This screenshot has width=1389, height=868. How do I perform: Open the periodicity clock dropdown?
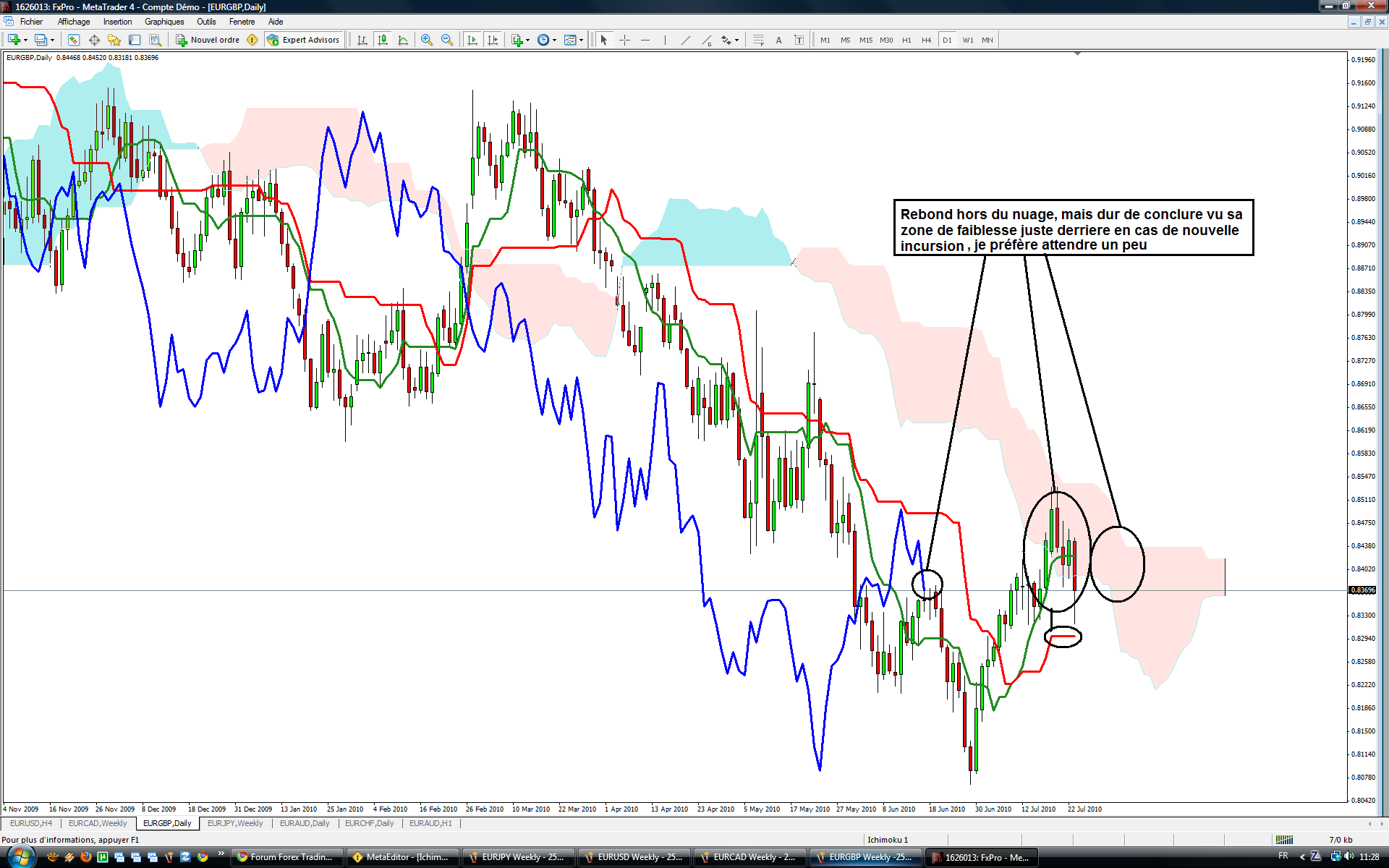click(547, 40)
